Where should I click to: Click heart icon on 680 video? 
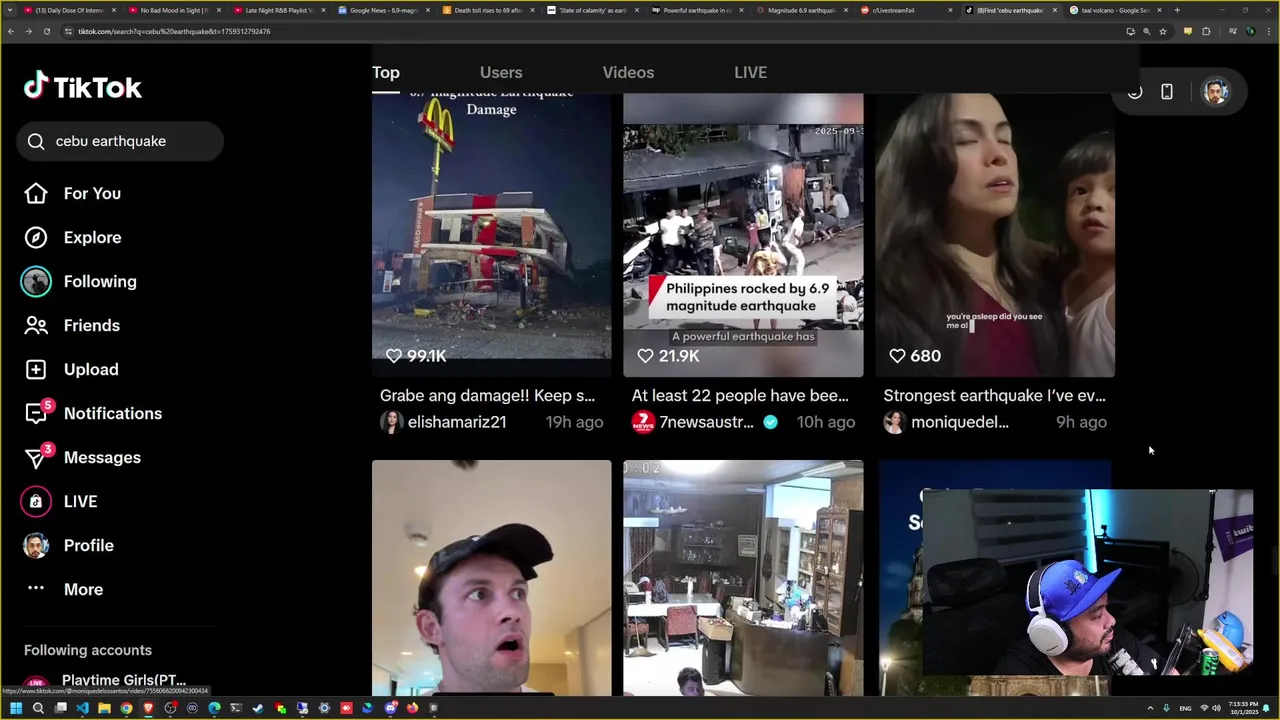pyautogui.click(x=898, y=356)
